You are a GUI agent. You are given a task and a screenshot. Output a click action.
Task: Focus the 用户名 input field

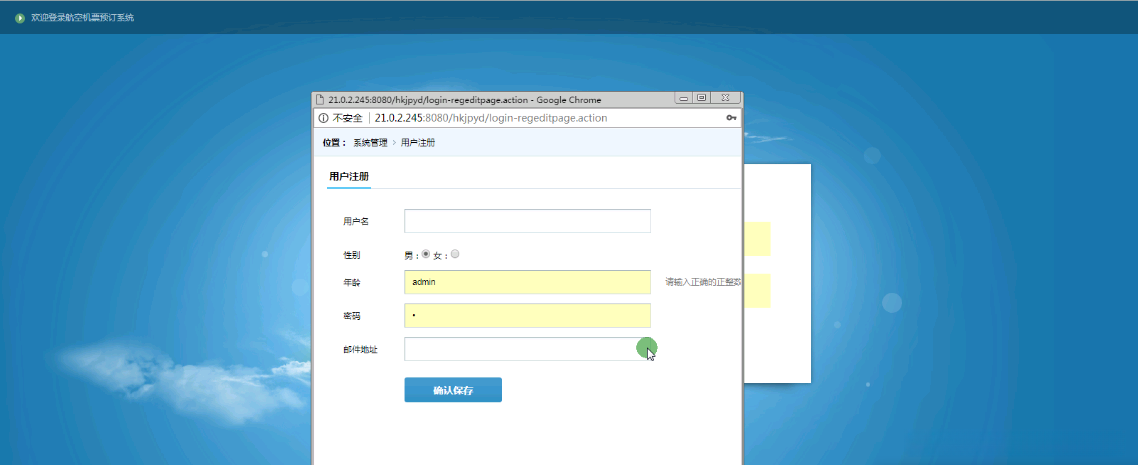coord(527,221)
